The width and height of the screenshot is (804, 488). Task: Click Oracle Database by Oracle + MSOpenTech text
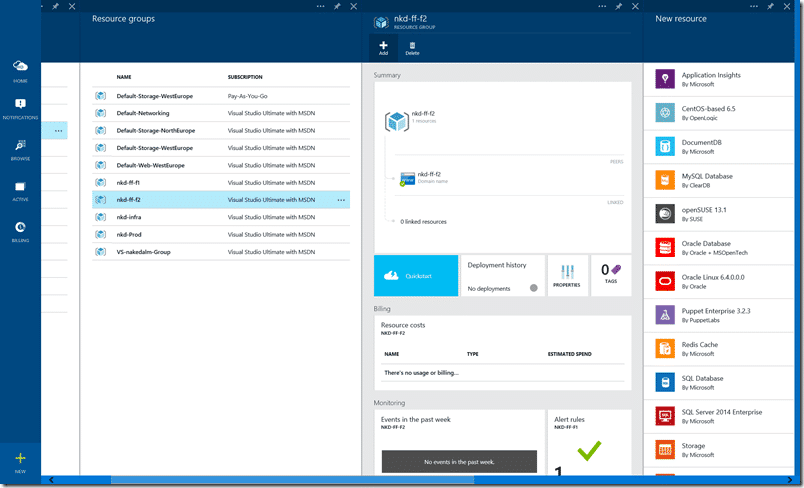714,248
